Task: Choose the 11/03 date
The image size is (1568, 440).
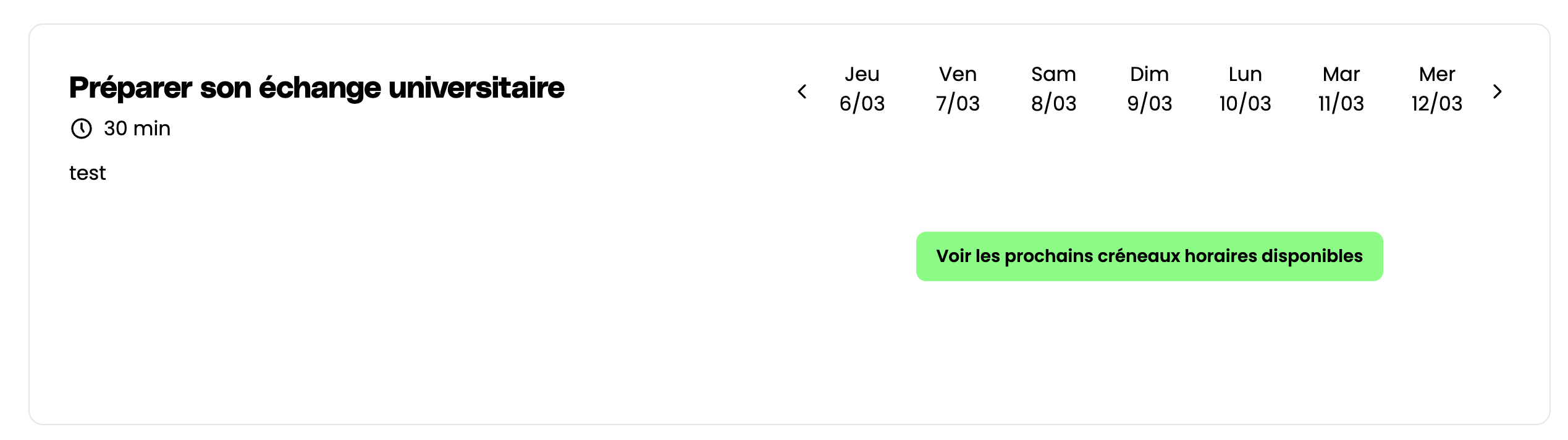Action: (x=1341, y=103)
